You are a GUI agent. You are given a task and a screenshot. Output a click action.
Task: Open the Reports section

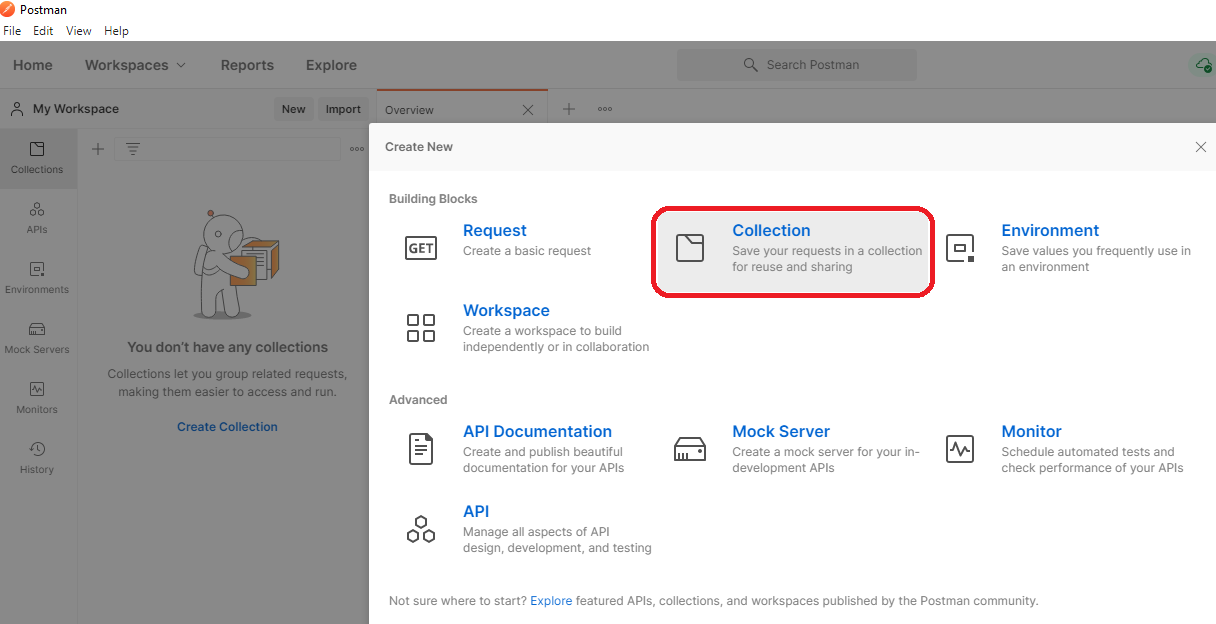coord(247,65)
